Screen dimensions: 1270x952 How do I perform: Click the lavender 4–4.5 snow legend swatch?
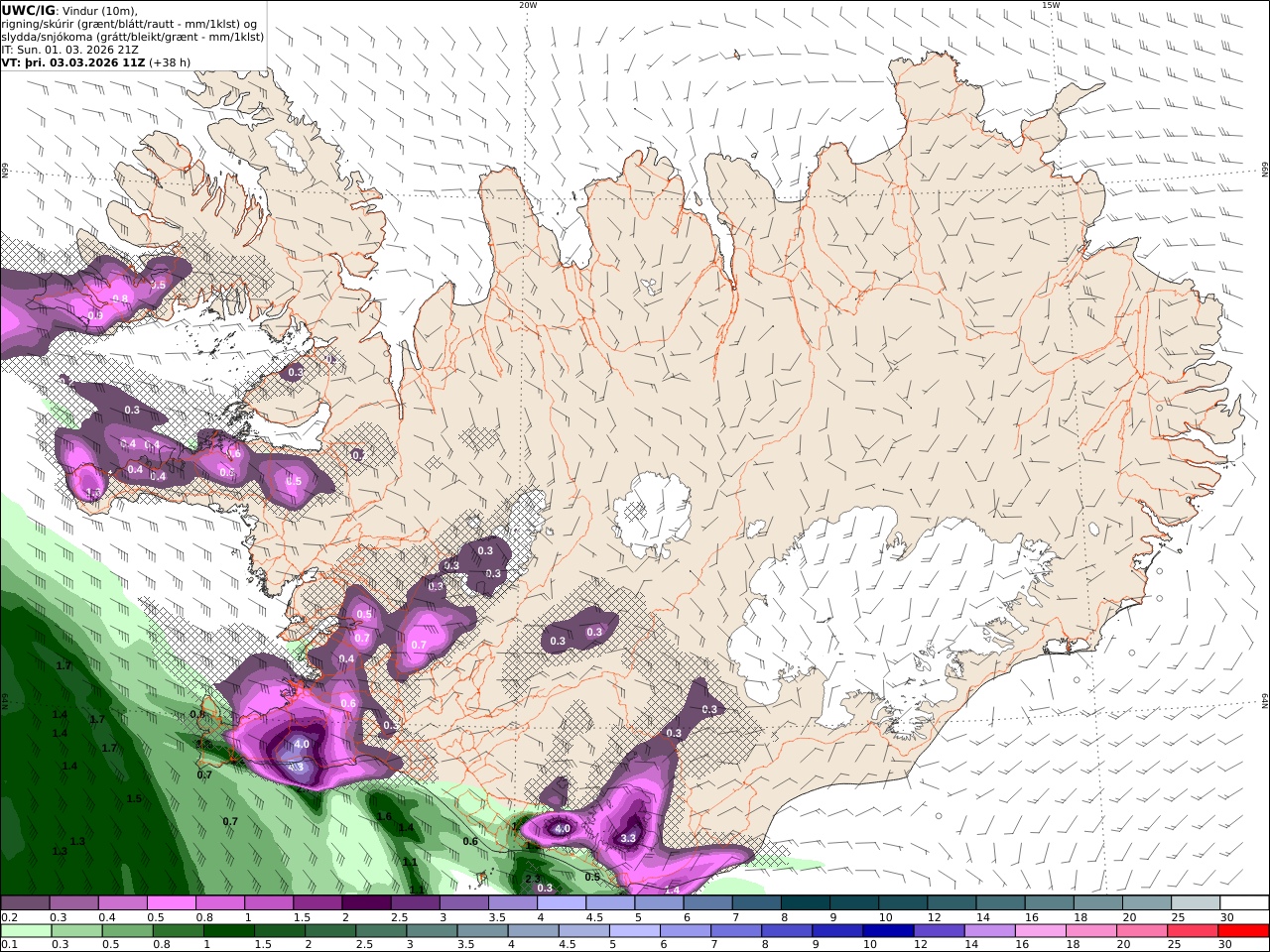tap(562, 903)
